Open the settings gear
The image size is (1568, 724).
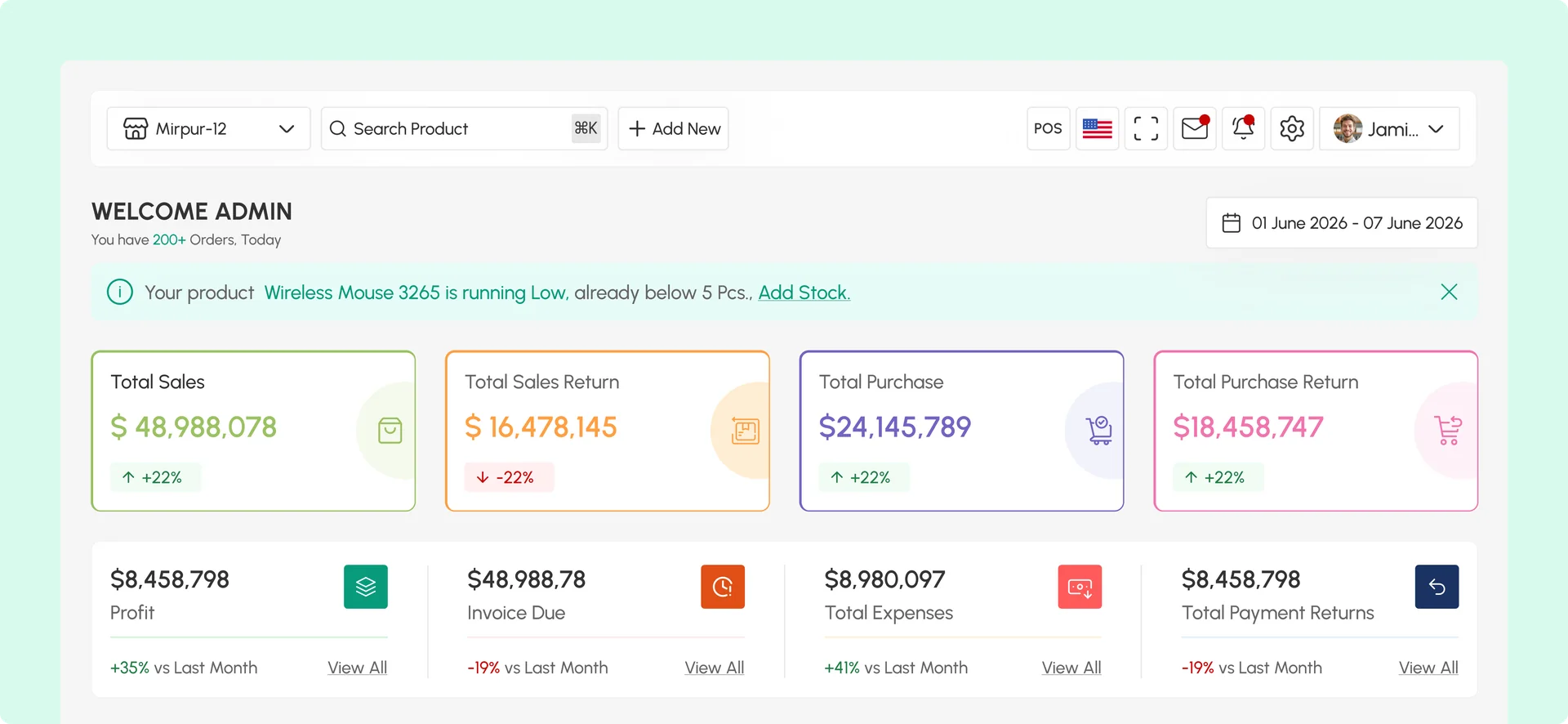[x=1292, y=128]
